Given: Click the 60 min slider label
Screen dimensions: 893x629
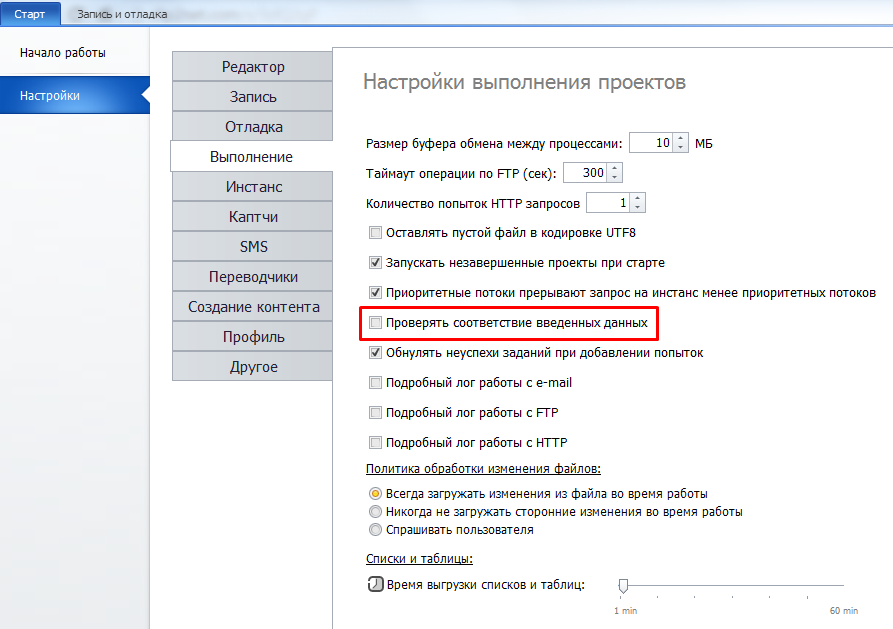Looking at the screenshot, I should (843, 611).
